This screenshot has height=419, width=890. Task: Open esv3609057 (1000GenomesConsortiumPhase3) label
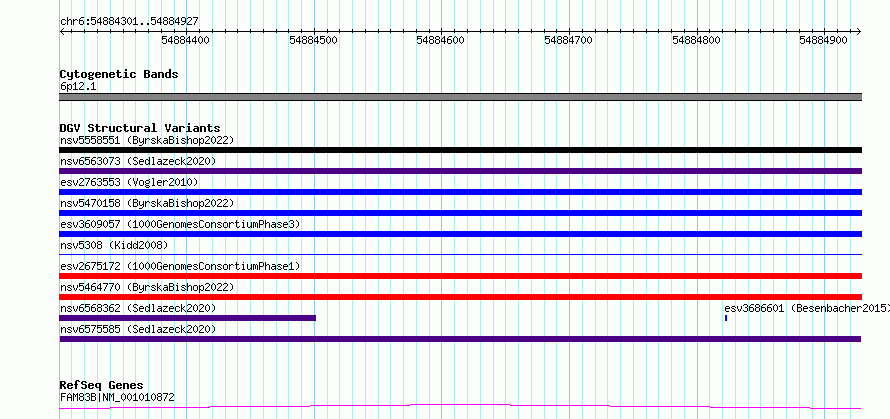tap(180, 224)
